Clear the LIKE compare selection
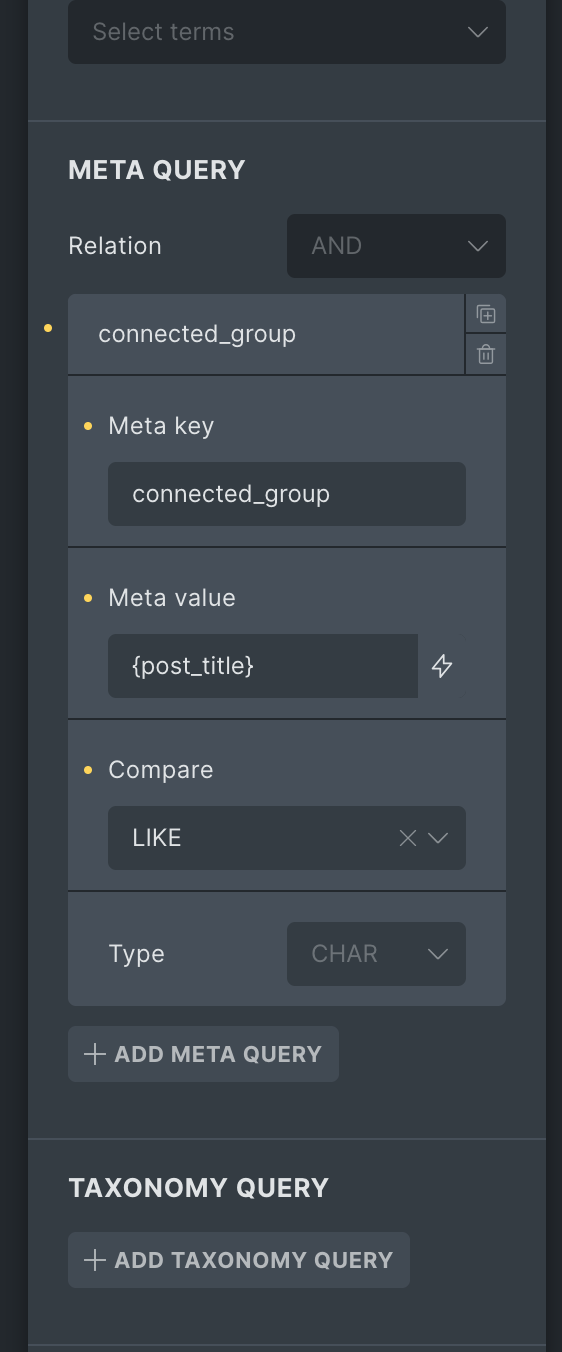The image size is (562, 1352). 407,838
